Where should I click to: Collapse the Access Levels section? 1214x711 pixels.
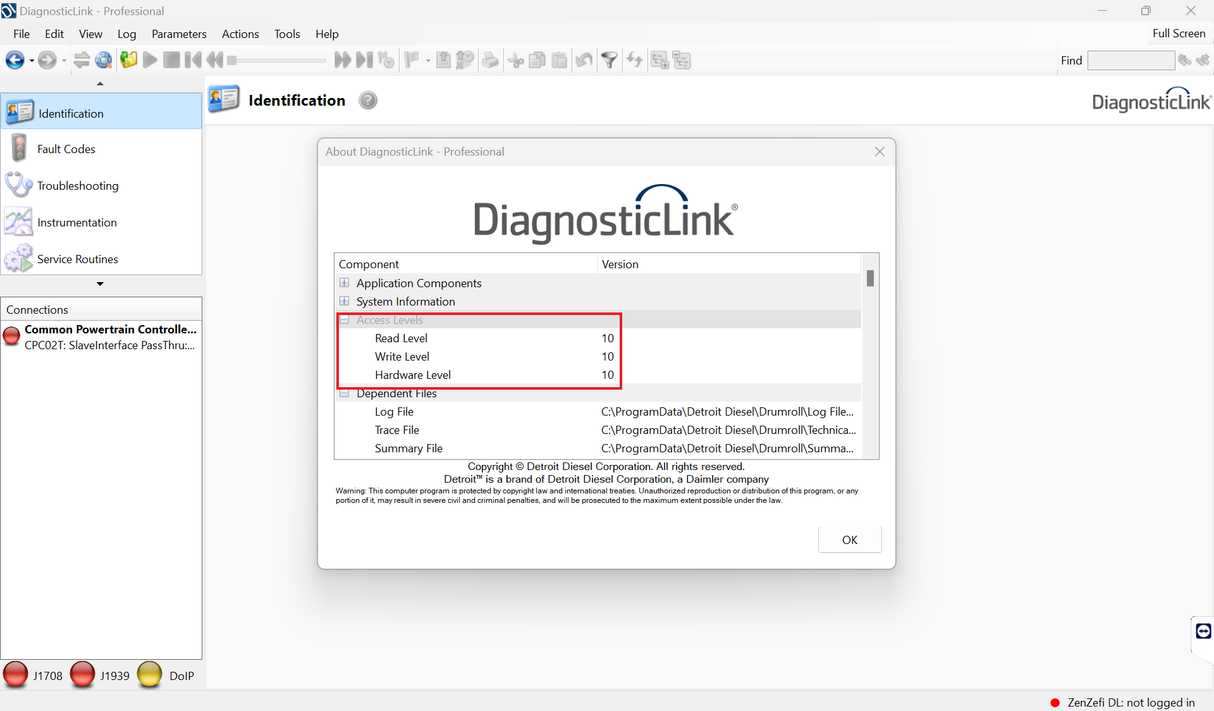tap(344, 319)
